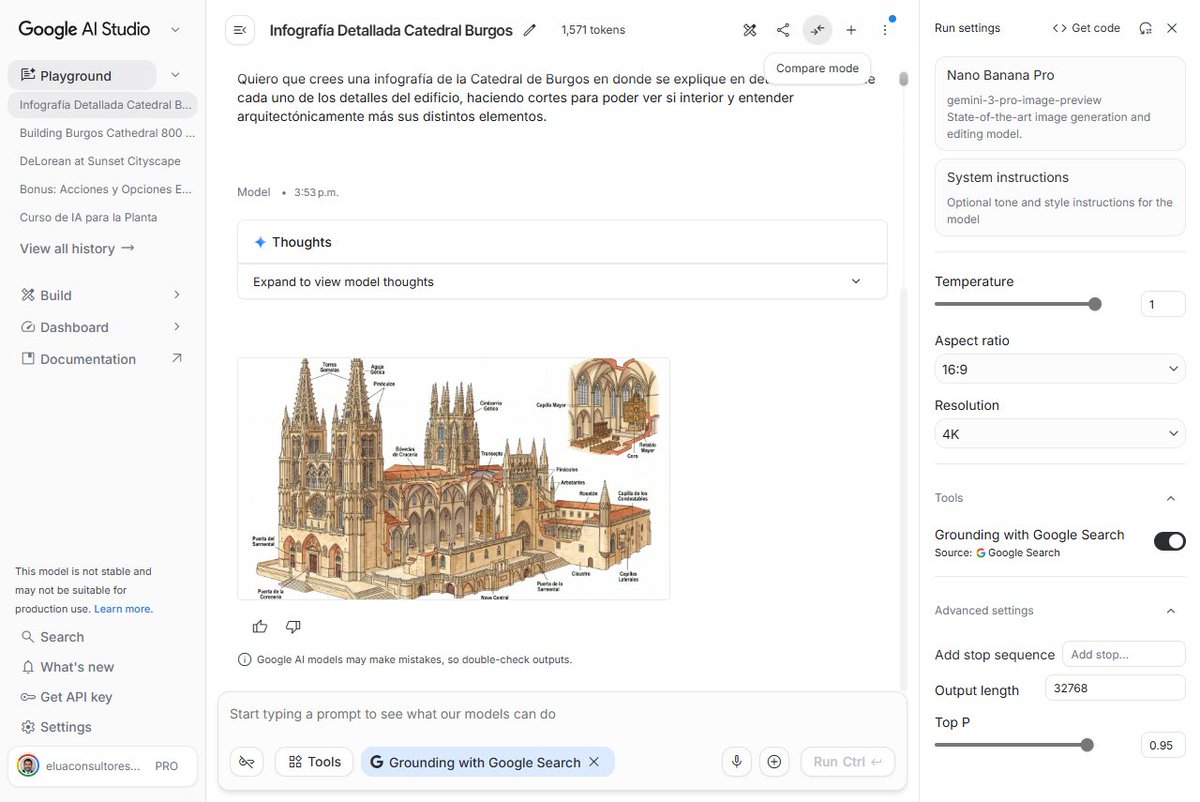The width and height of the screenshot is (1200, 802).
Task: Click the prompt text input area
Action: tap(562, 714)
